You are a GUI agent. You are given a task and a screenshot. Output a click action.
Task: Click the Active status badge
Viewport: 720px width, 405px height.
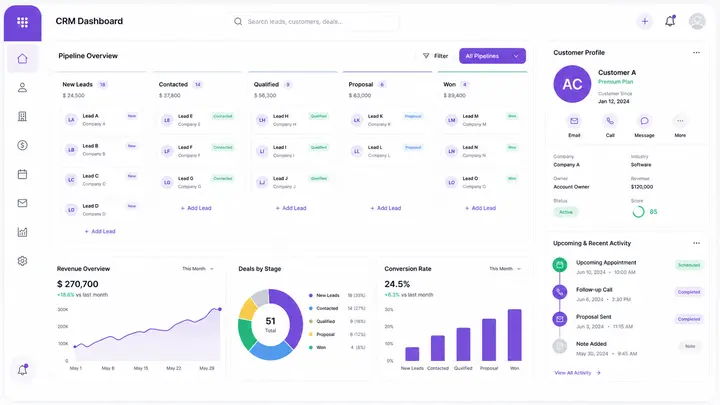click(566, 212)
